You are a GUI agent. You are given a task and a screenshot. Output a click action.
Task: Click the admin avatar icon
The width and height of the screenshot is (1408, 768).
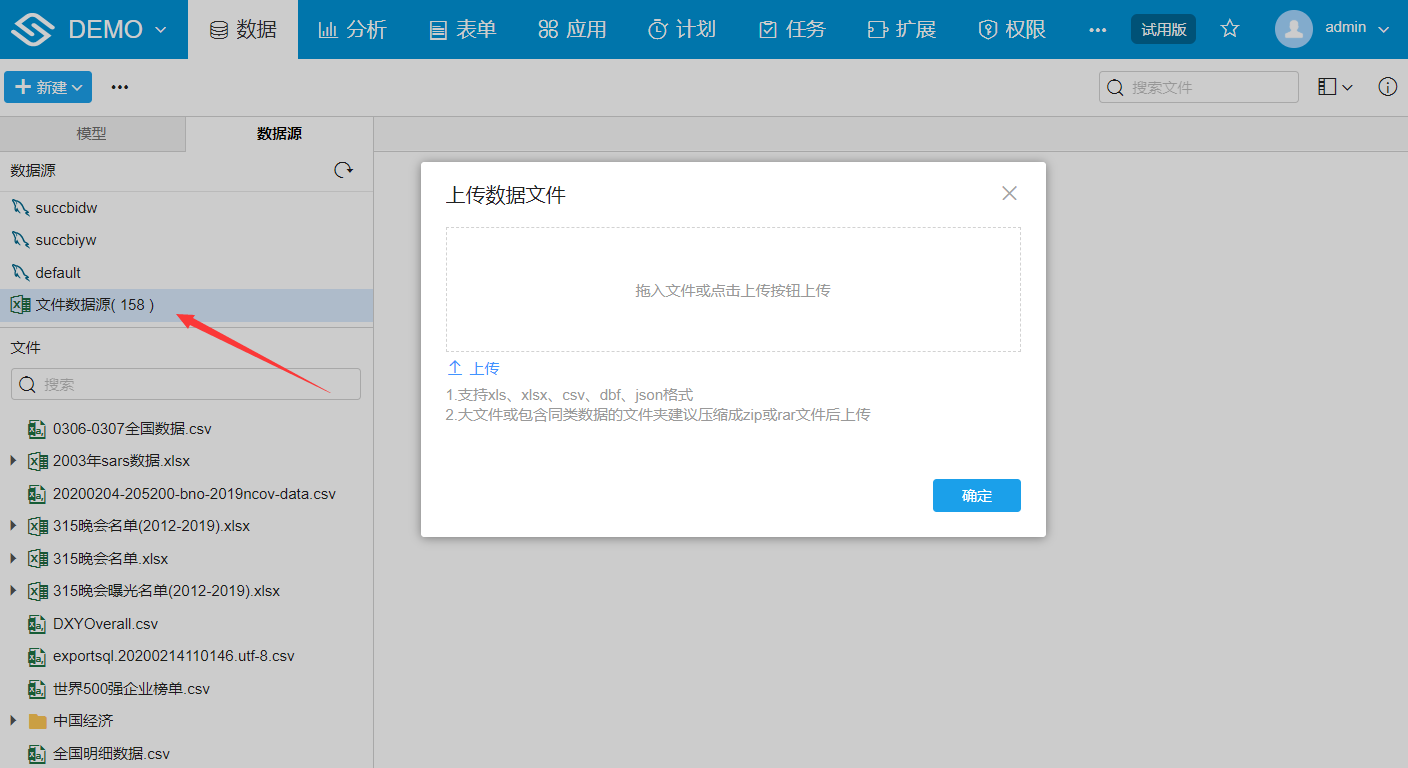pyautogui.click(x=1293, y=28)
